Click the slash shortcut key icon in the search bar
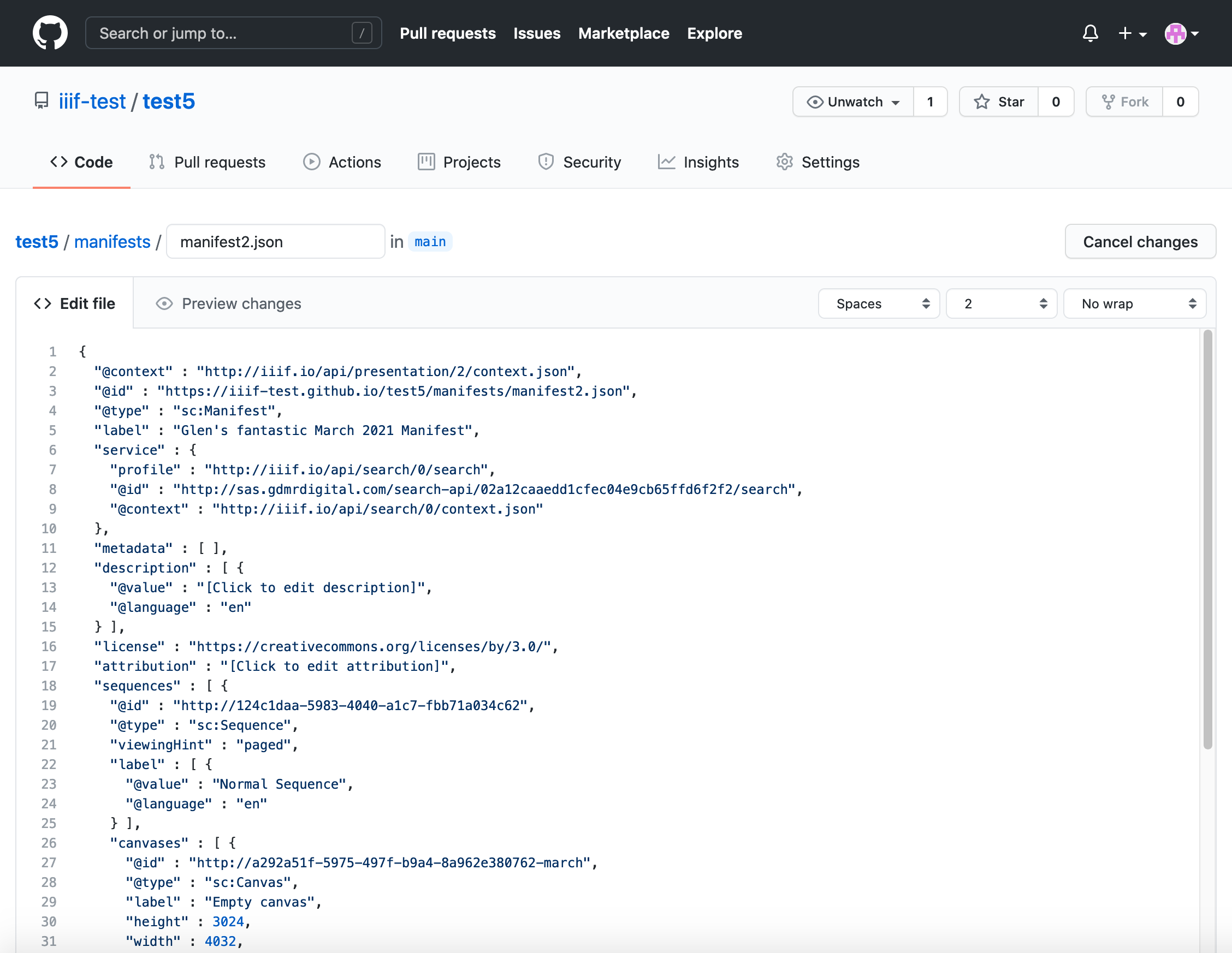 point(362,33)
